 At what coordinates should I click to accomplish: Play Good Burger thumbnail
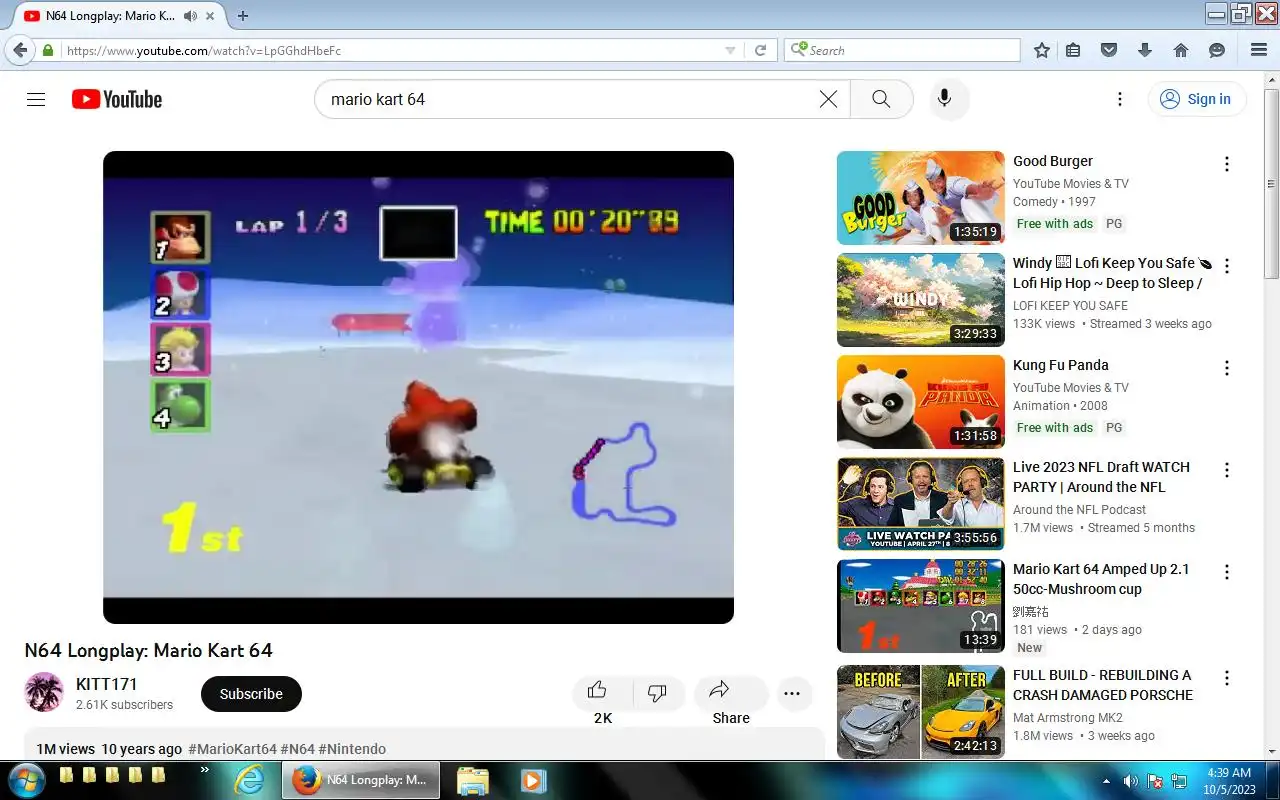pos(921,198)
